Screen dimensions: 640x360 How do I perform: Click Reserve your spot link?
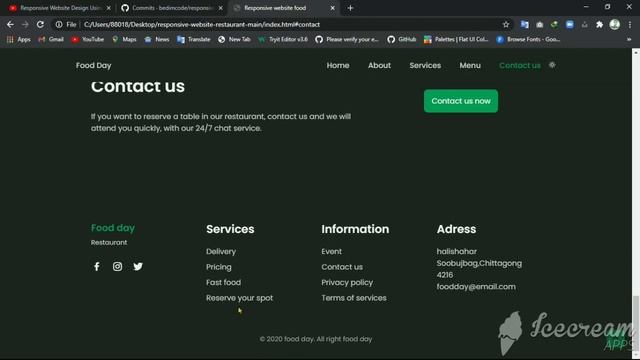coord(239,298)
